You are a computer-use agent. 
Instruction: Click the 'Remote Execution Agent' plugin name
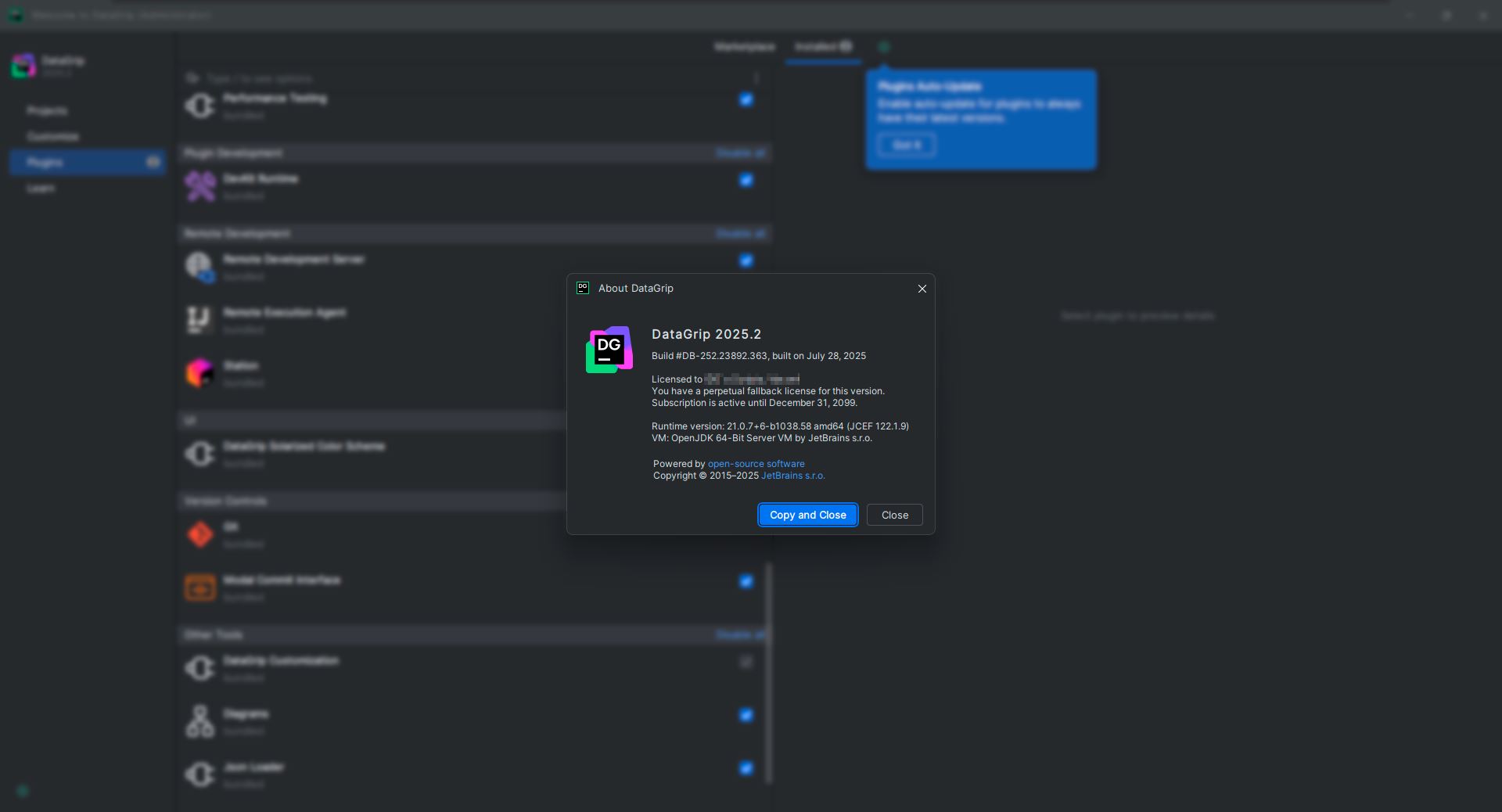point(285,312)
